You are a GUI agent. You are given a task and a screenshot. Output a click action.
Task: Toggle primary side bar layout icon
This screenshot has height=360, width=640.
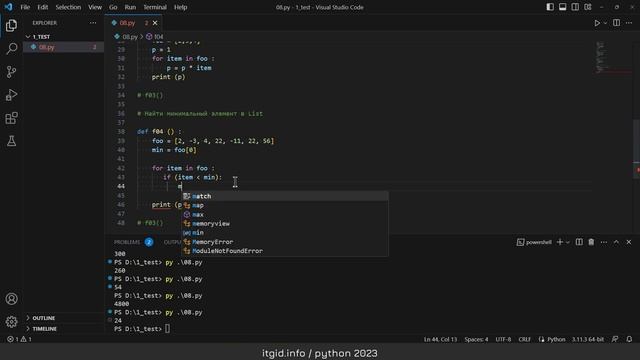550,7
